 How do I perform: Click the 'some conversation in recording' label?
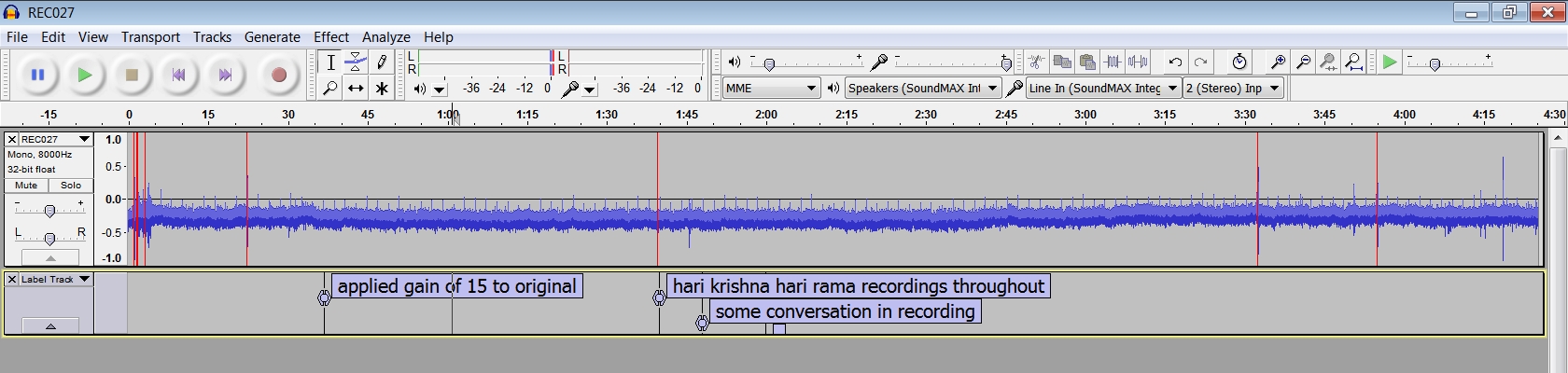tap(845, 312)
